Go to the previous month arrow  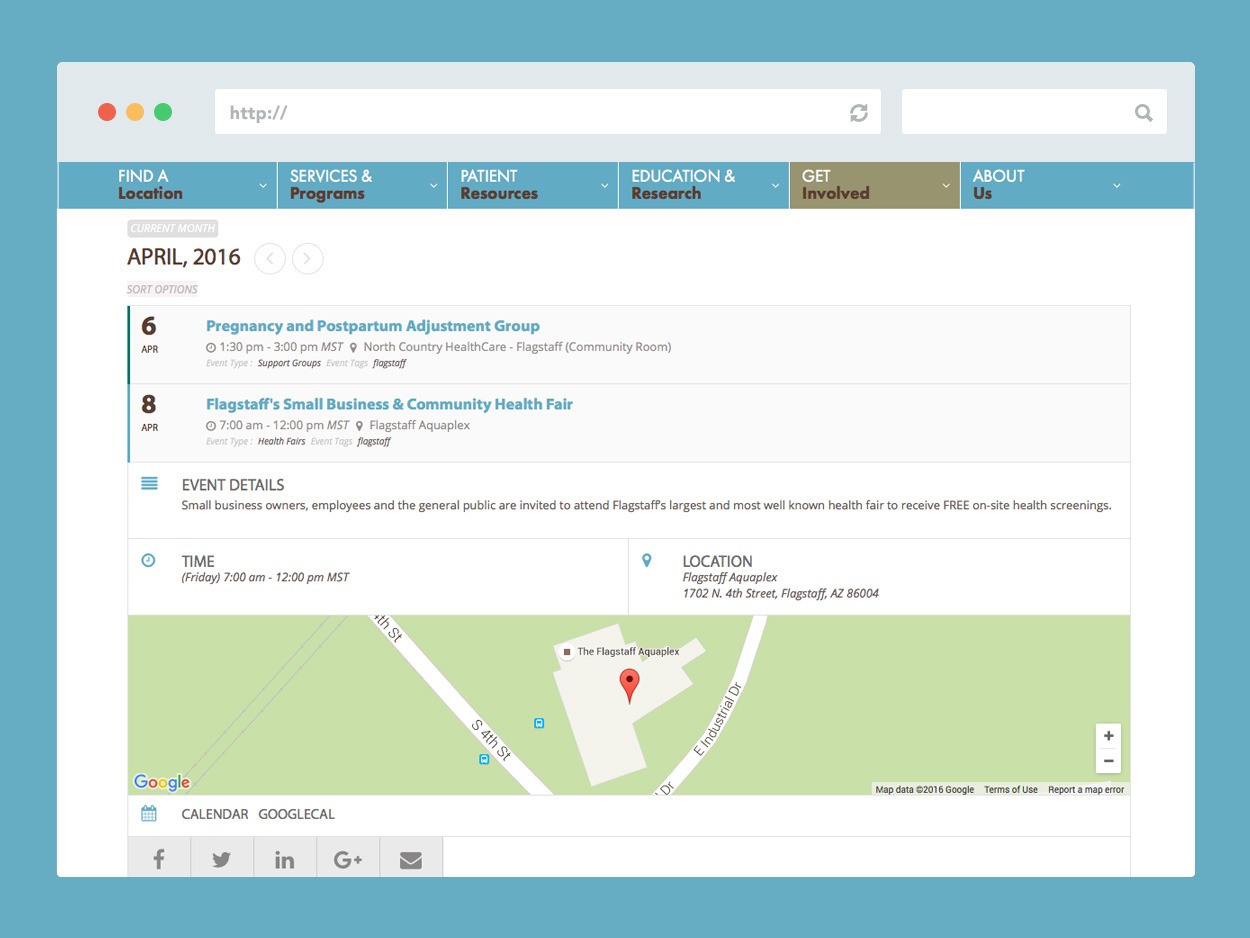click(x=270, y=259)
